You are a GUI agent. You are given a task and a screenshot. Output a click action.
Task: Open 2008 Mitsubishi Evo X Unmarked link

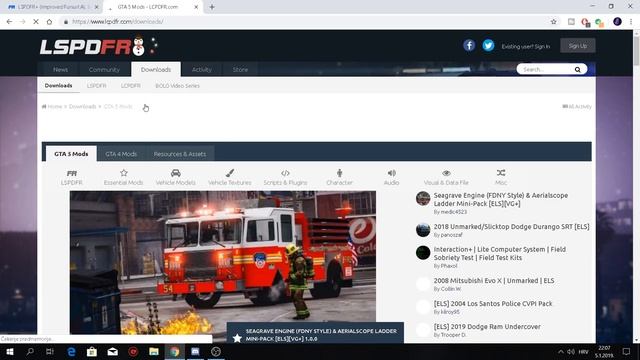click(494, 280)
